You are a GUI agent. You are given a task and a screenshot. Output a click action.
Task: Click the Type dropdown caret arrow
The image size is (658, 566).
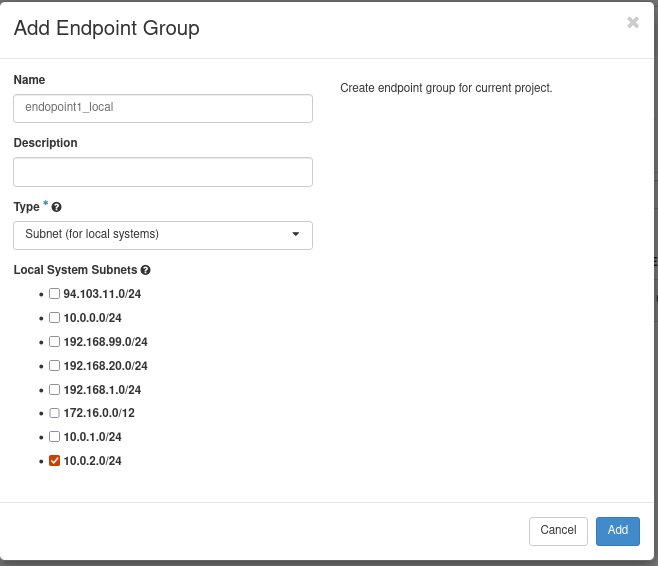[x=295, y=235]
